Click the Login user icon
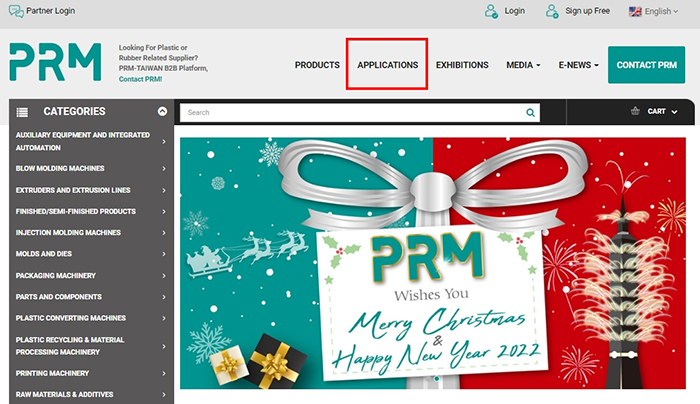The image size is (700, 404). tap(491, 11)
